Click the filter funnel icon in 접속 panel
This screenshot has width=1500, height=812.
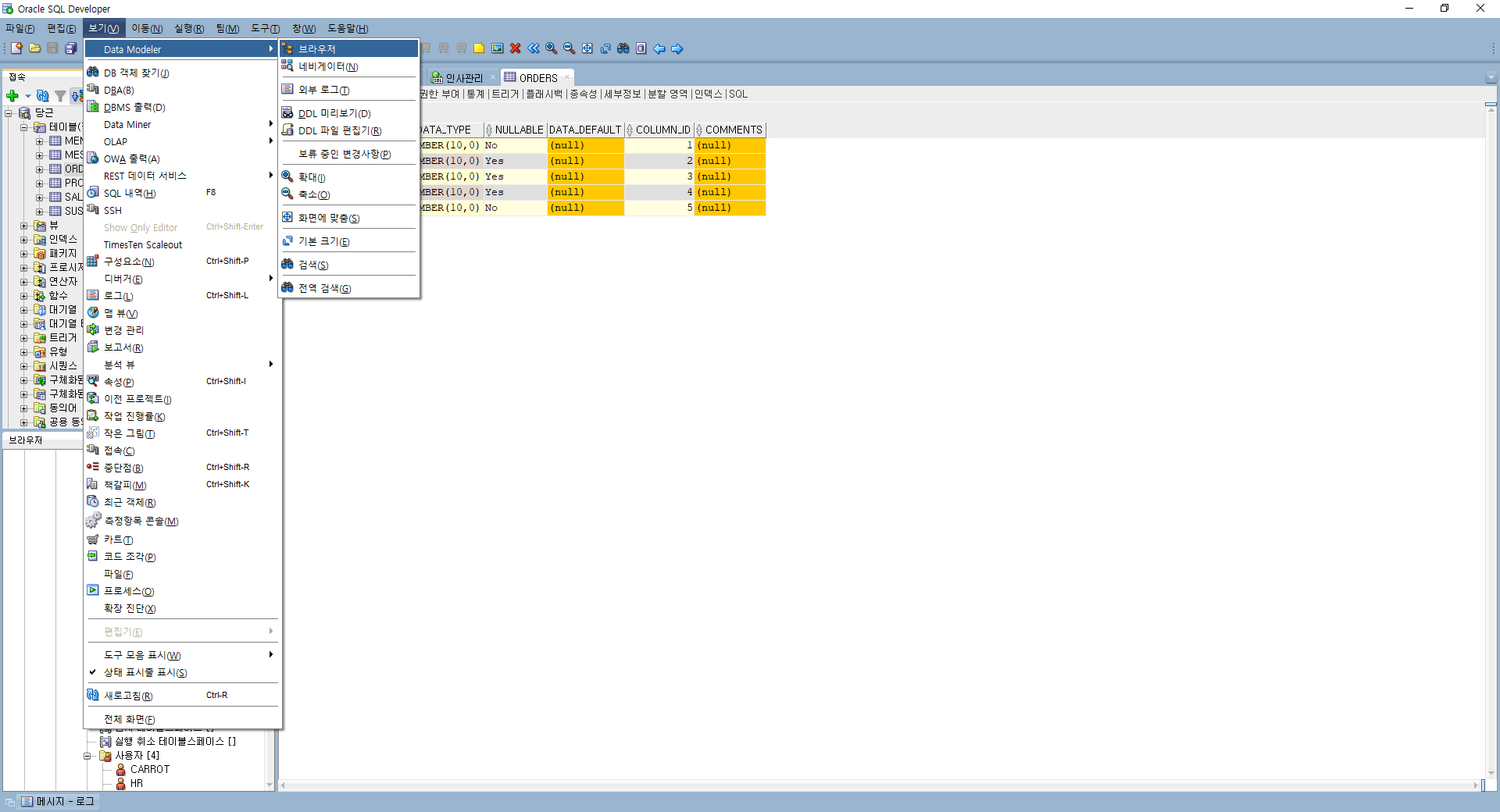point(60,96)
